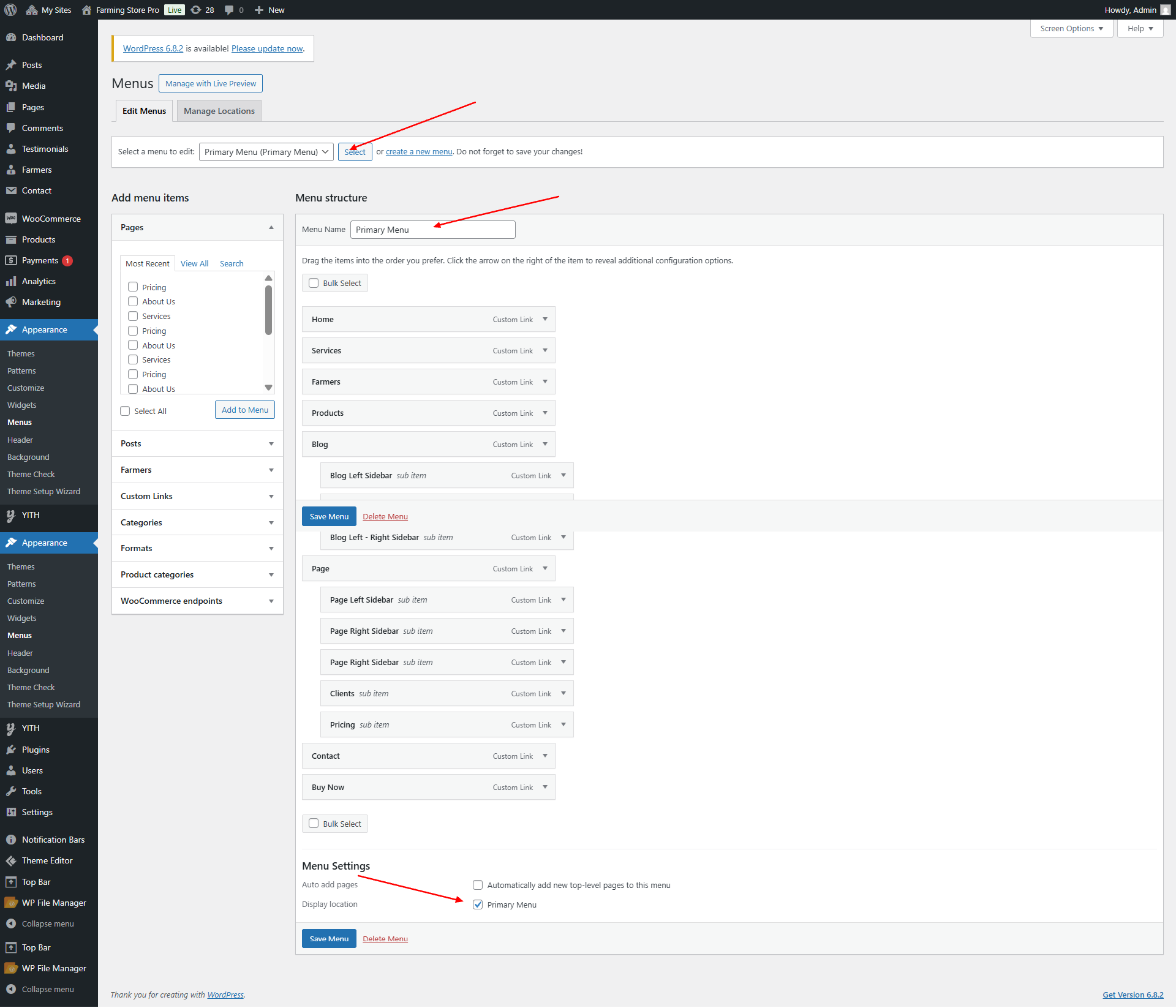
Task: Check the first Pricing page checkbox
Action: tap(133, 287)
